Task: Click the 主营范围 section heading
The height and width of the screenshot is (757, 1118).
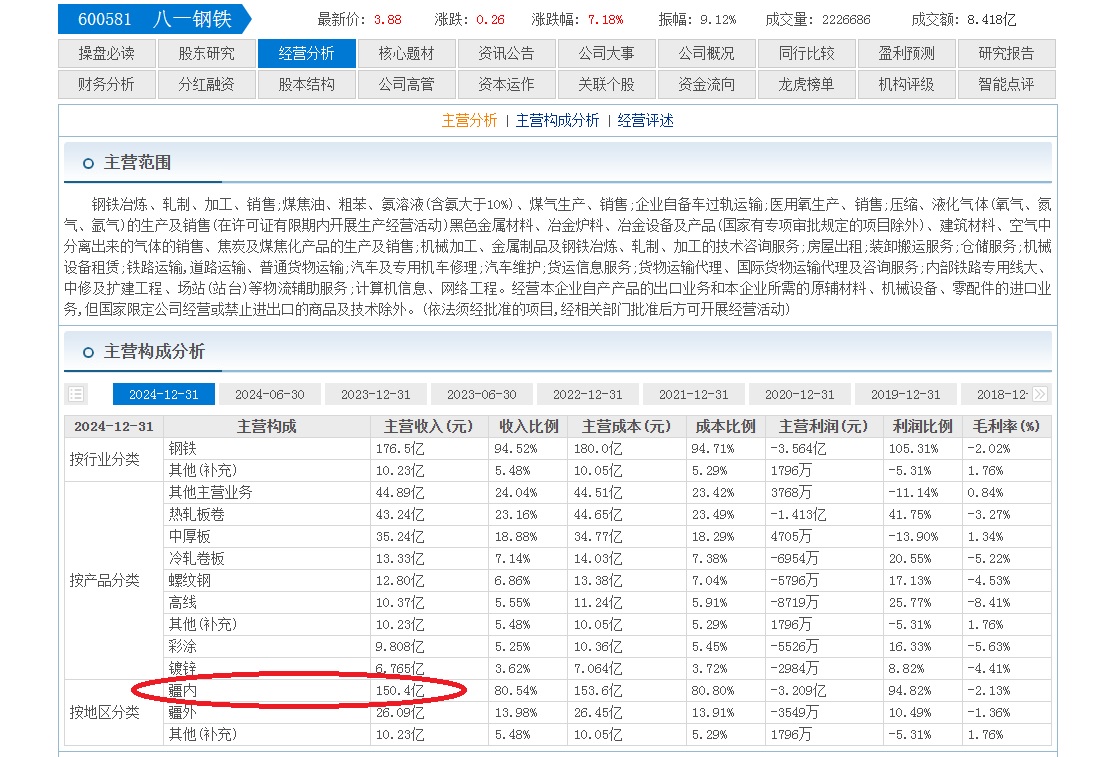Action: [x=138, y=163]
